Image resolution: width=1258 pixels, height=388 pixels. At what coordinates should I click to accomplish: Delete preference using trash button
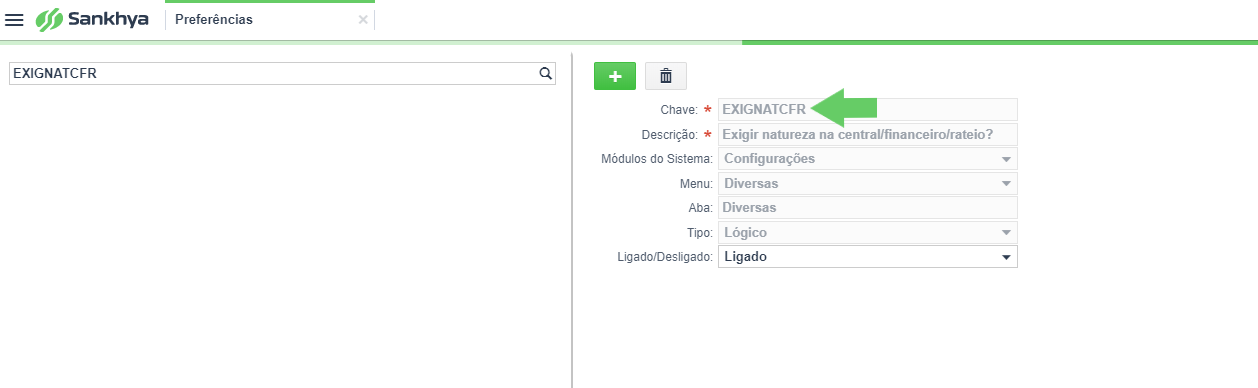[666, 76]
